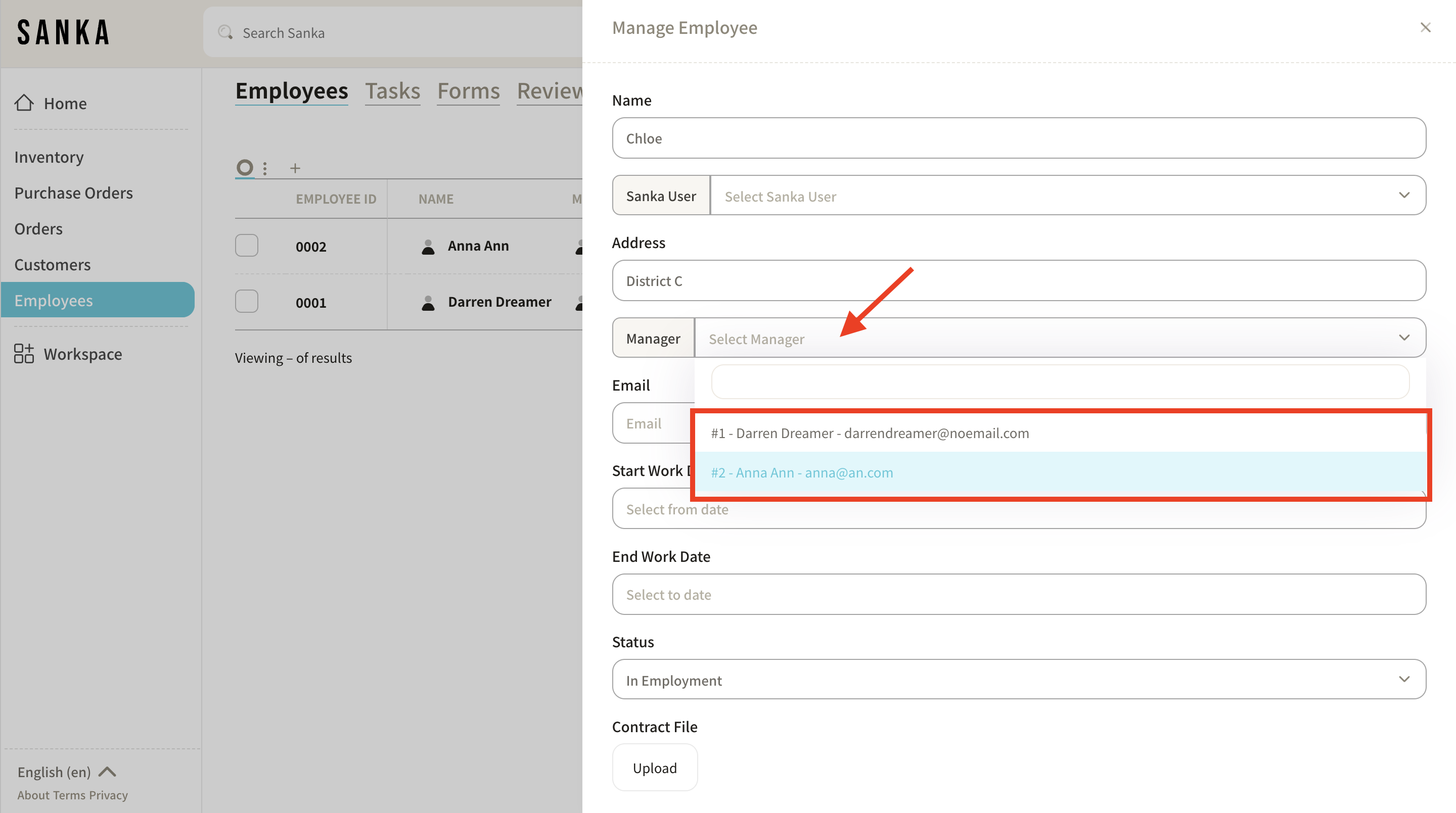Viewport: 1456px width, 813px height.
Task: Open the Status In Employment dropdown
Action: (1019, 680)
